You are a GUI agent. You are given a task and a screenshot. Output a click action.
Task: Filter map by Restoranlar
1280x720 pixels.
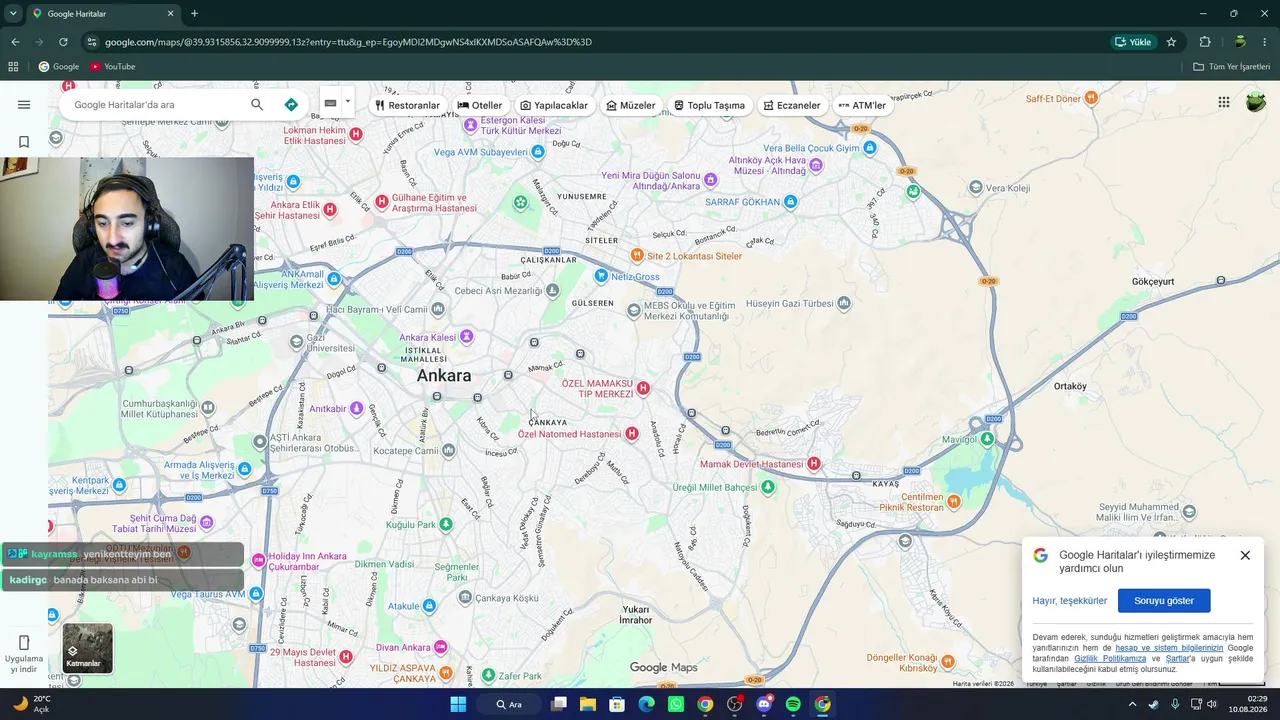click(407, 105)
